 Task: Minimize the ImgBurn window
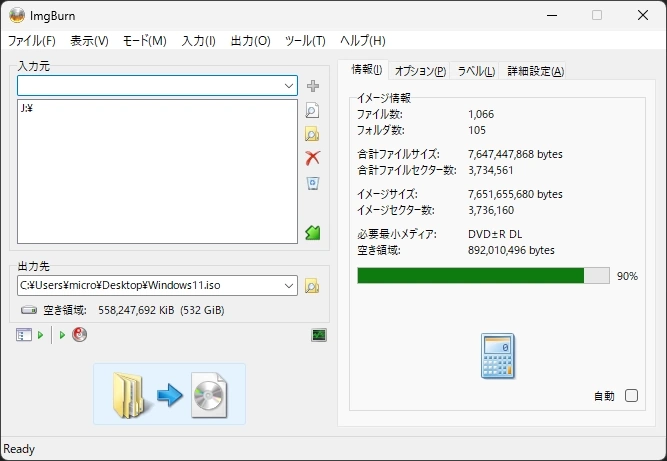coord(552,16)
